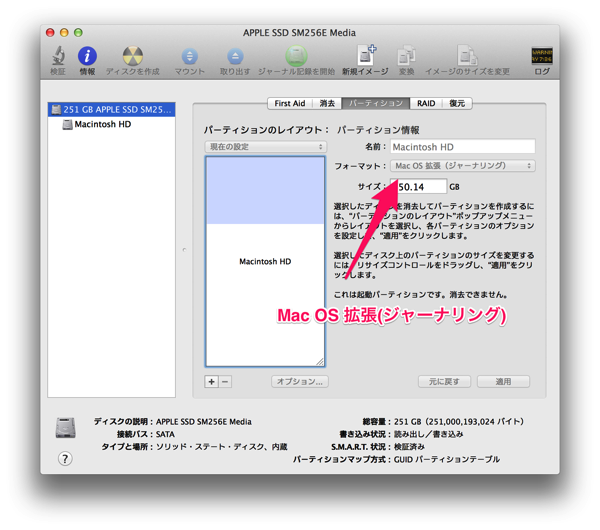
Task: Click the window title APPLE SSD SM256E Media
Action: tap(299, 33)
